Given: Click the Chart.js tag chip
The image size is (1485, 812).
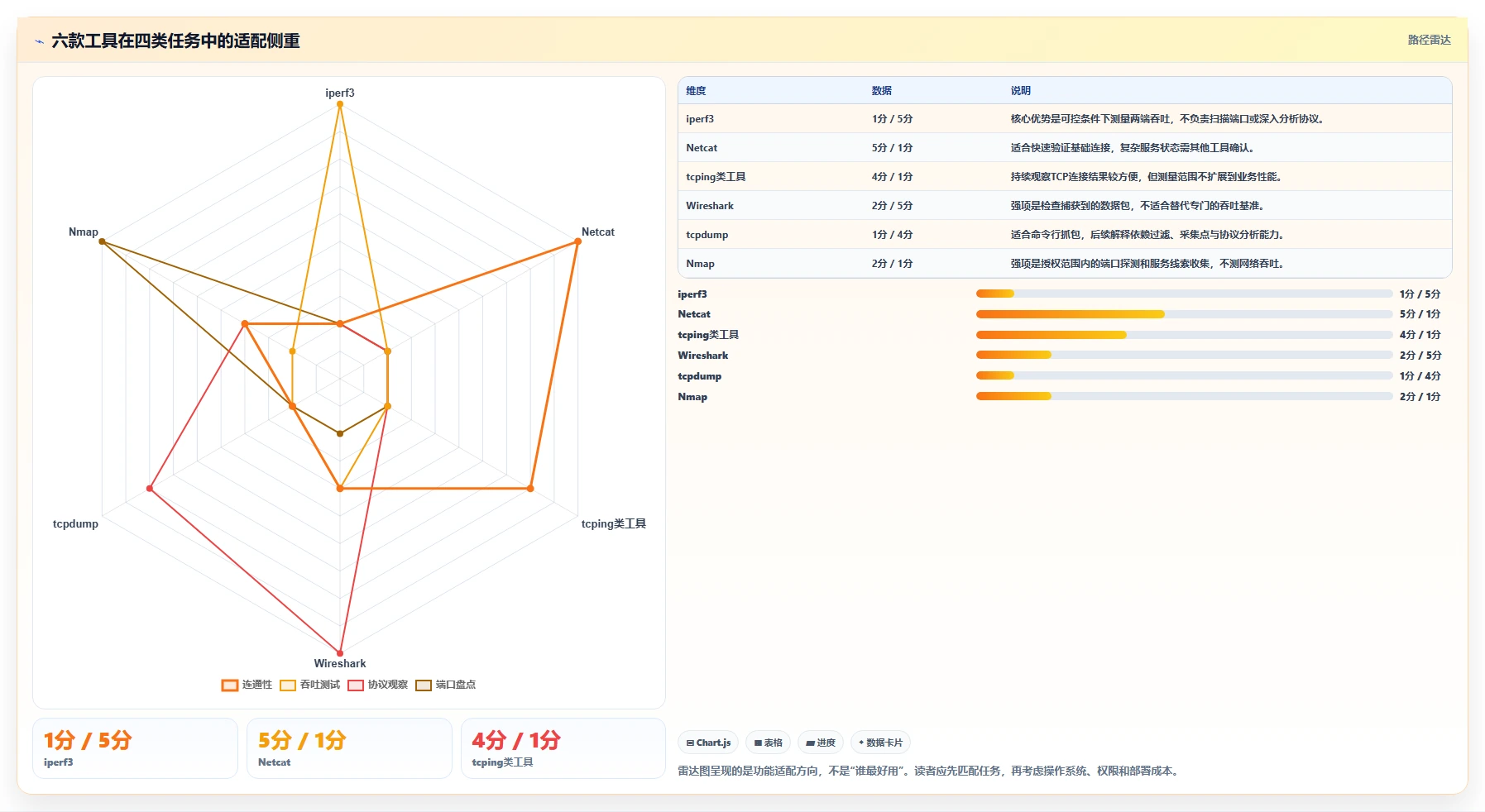Looking at the screenshot, I should [x=708, y=743].
